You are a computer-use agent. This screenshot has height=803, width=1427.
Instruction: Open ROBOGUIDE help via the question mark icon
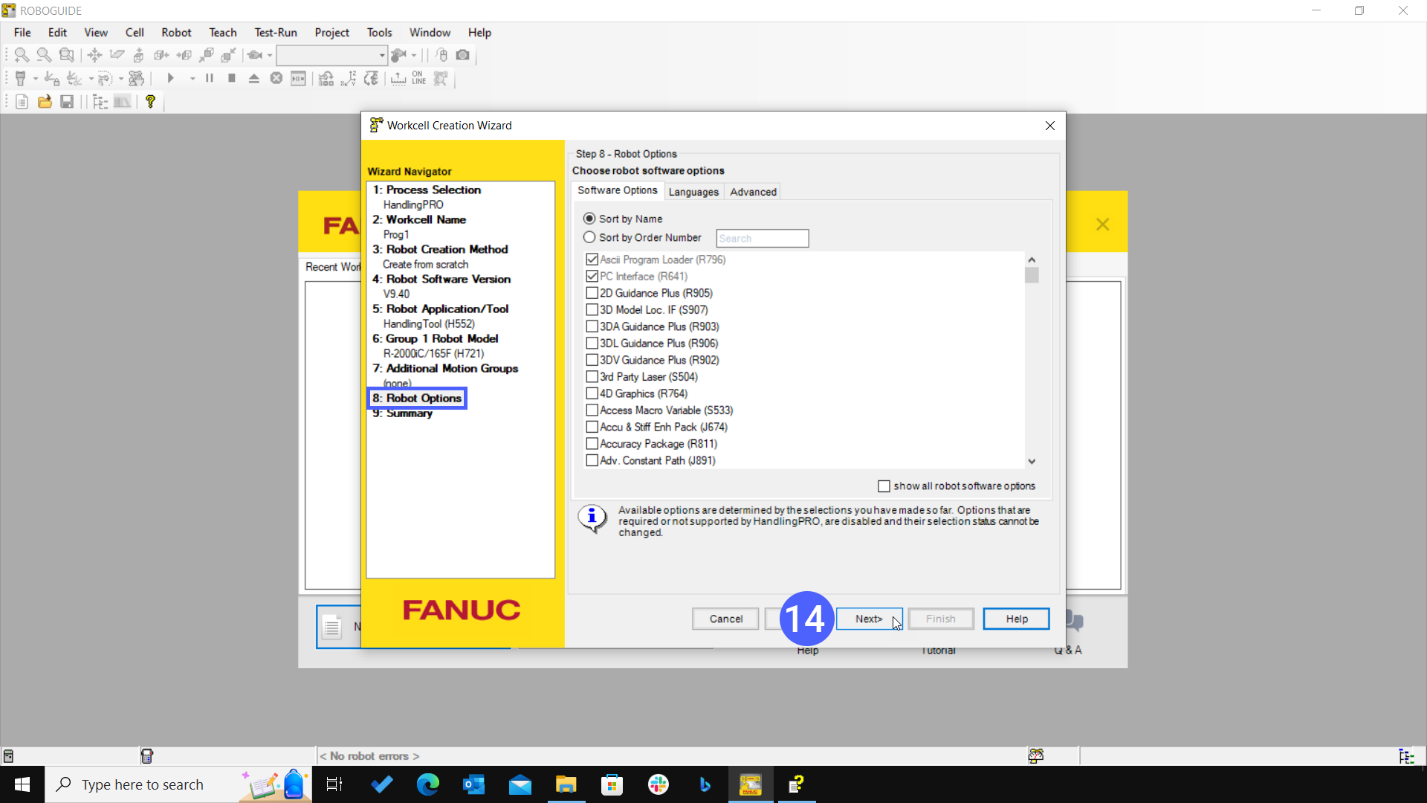pos(150,101)
